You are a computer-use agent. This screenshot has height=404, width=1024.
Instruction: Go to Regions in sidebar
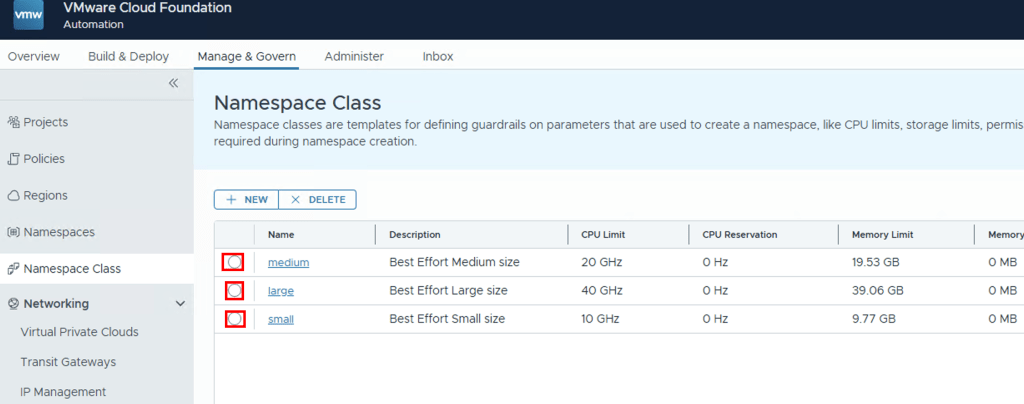(x=45, y=195)
